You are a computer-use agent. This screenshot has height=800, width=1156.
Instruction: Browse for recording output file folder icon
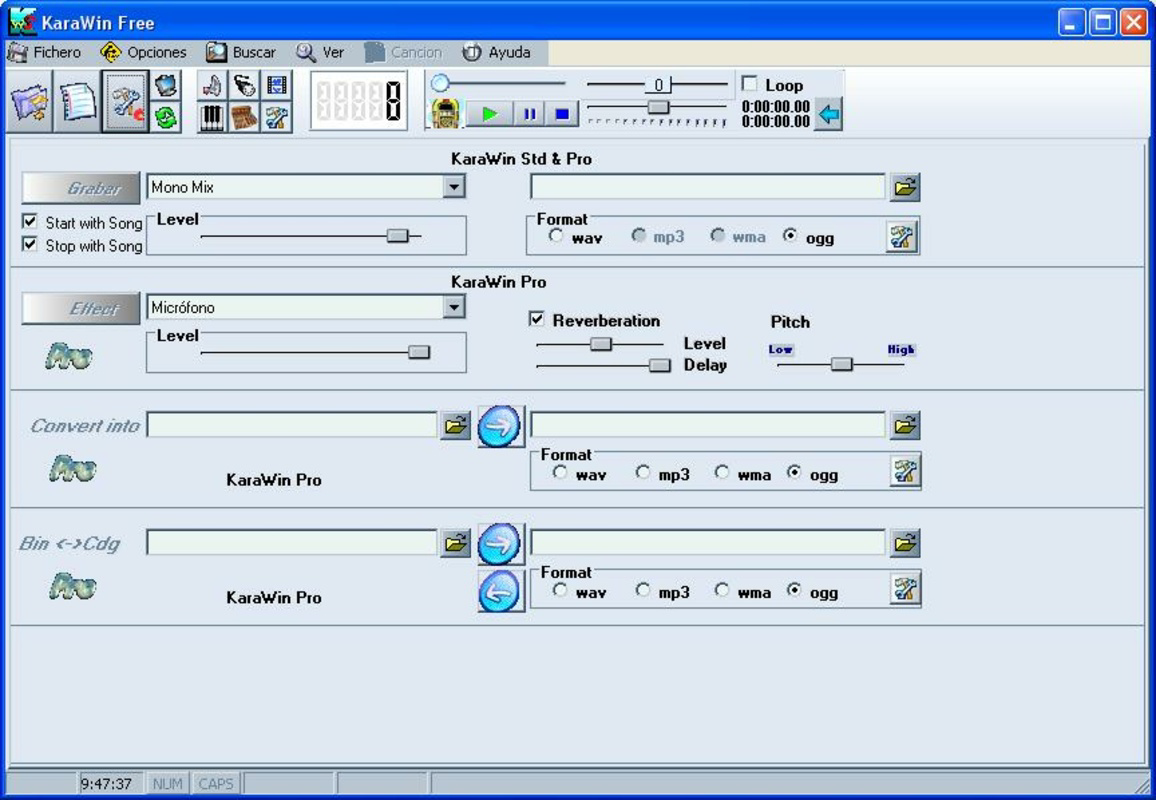(905, 187)
